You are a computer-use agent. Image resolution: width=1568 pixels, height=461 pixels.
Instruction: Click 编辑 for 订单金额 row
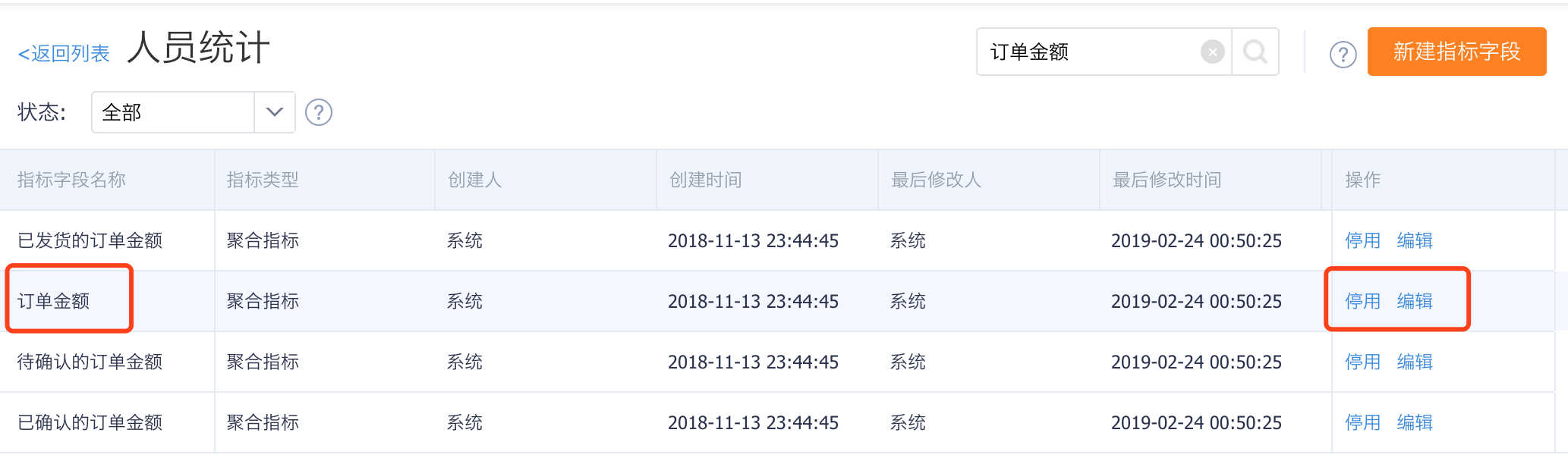tap(1415, 301)
